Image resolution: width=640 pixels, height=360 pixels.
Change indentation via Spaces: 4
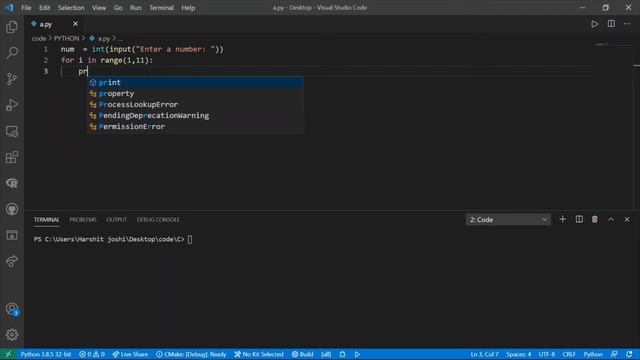click(519, 354)
